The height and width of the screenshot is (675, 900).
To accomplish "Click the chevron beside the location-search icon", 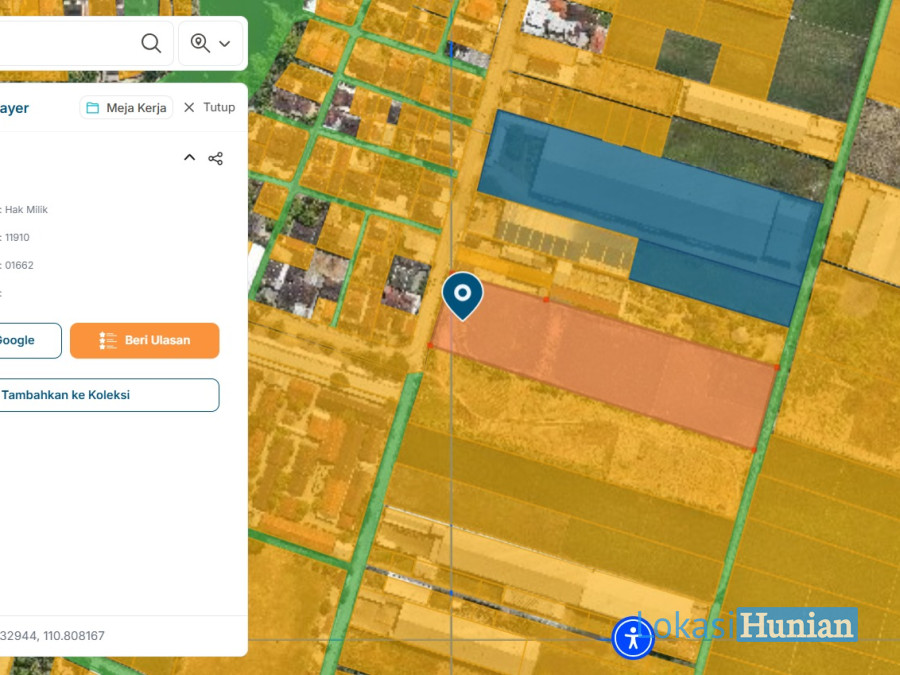I will pyautogui.click(x=224, y=44).
